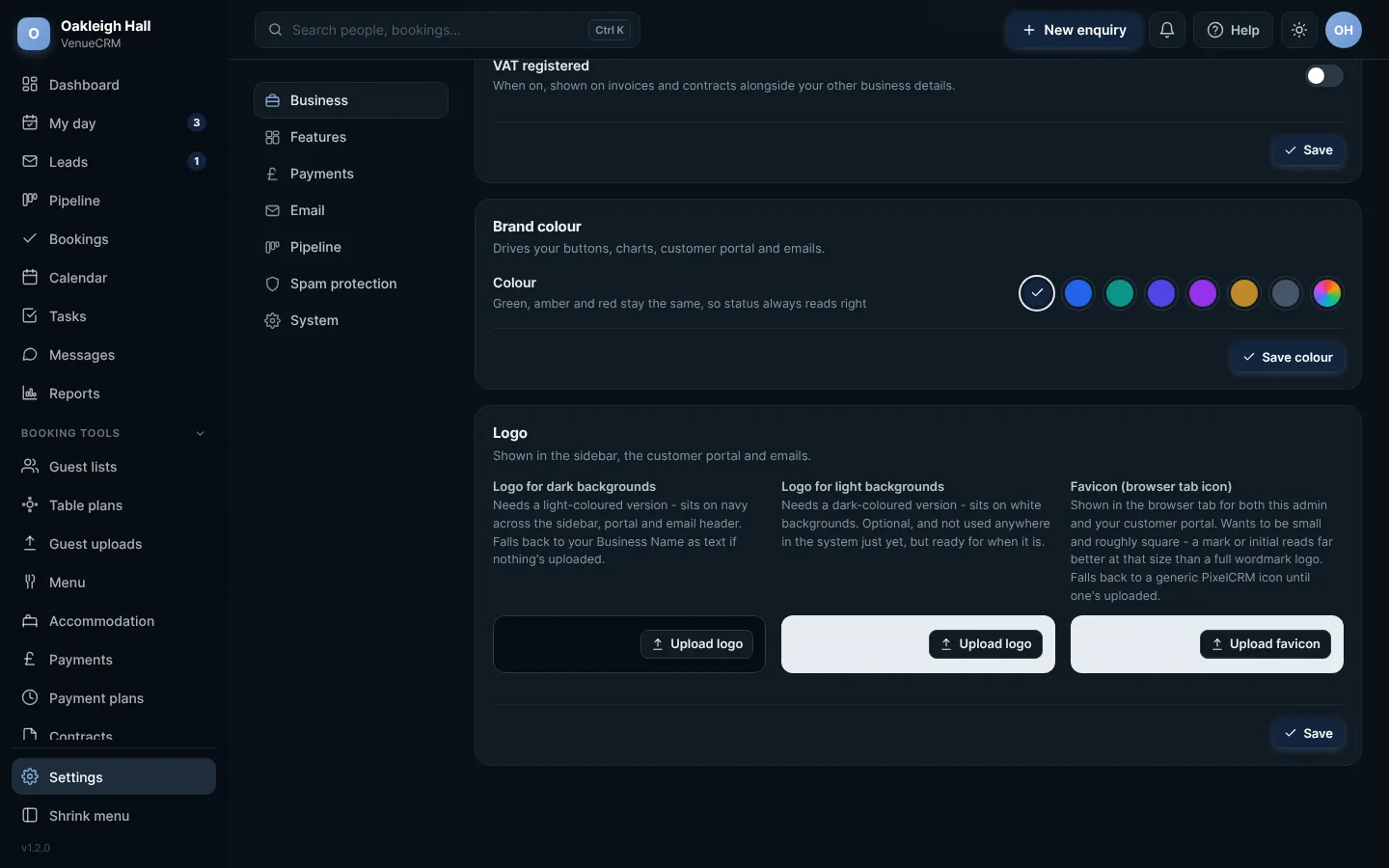1389x868 pixels.
Task: Click Shrink menu to collapse sidebar
Action: 114,816
